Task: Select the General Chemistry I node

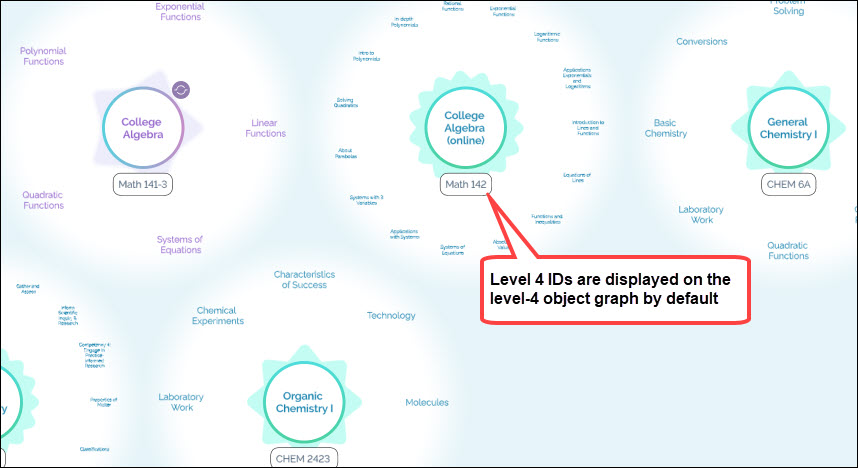Action: [788, 127]
